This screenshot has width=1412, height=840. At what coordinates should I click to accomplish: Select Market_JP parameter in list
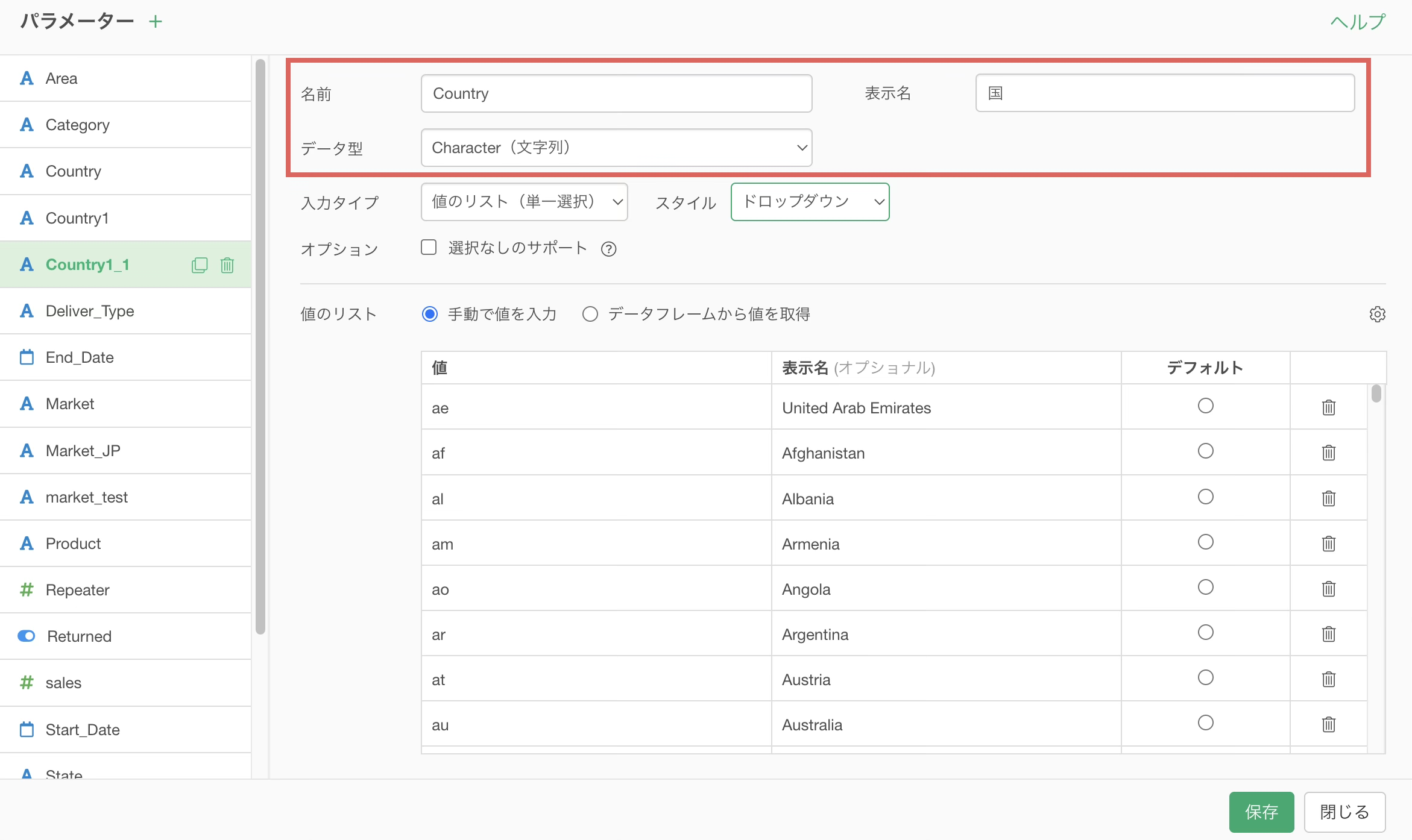point(125,451)
